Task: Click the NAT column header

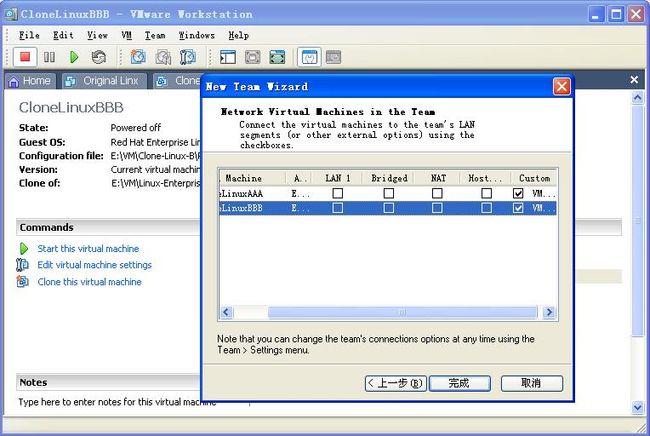Action: (438, 179)
